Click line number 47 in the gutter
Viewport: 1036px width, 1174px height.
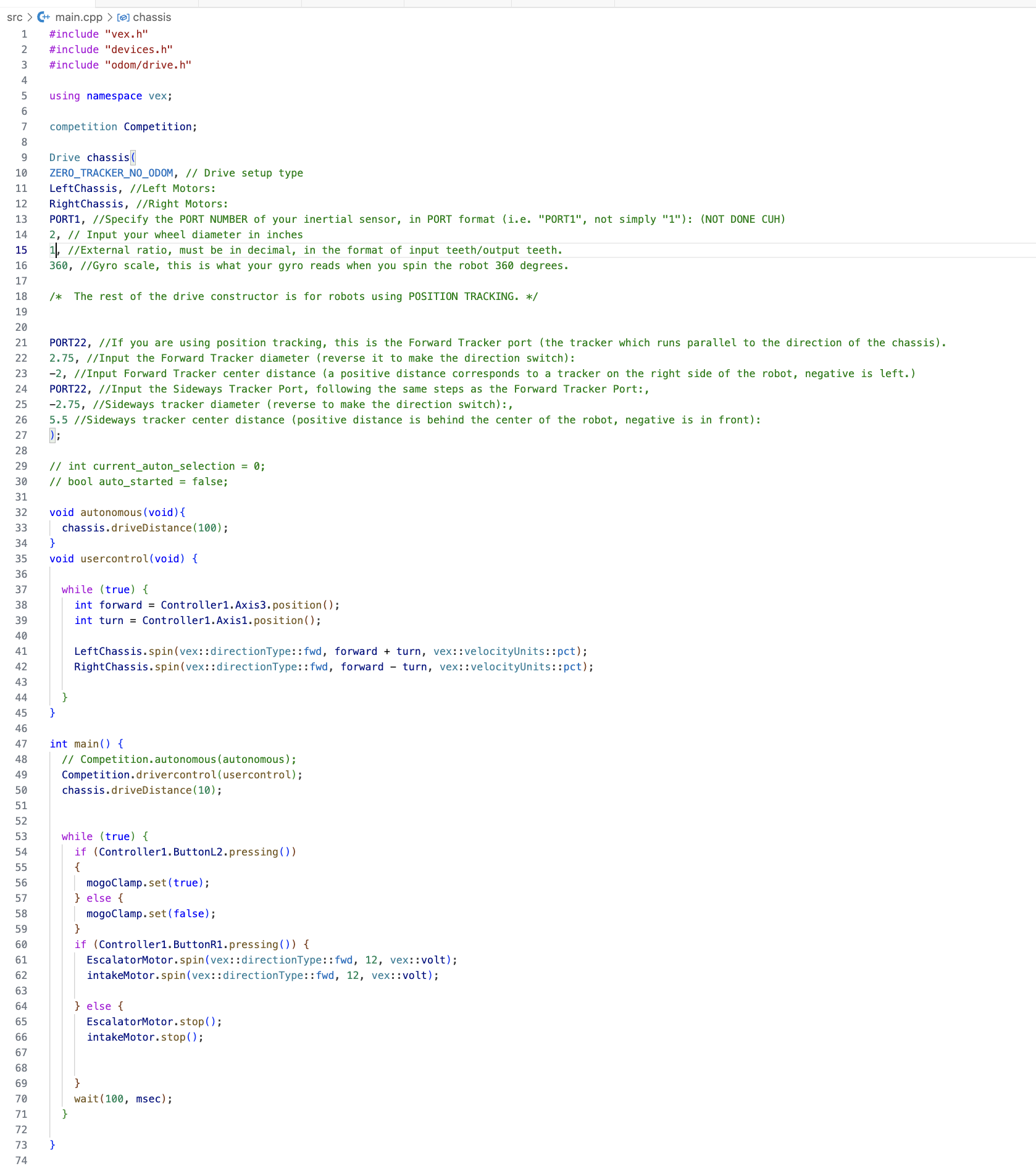(22, 744)
